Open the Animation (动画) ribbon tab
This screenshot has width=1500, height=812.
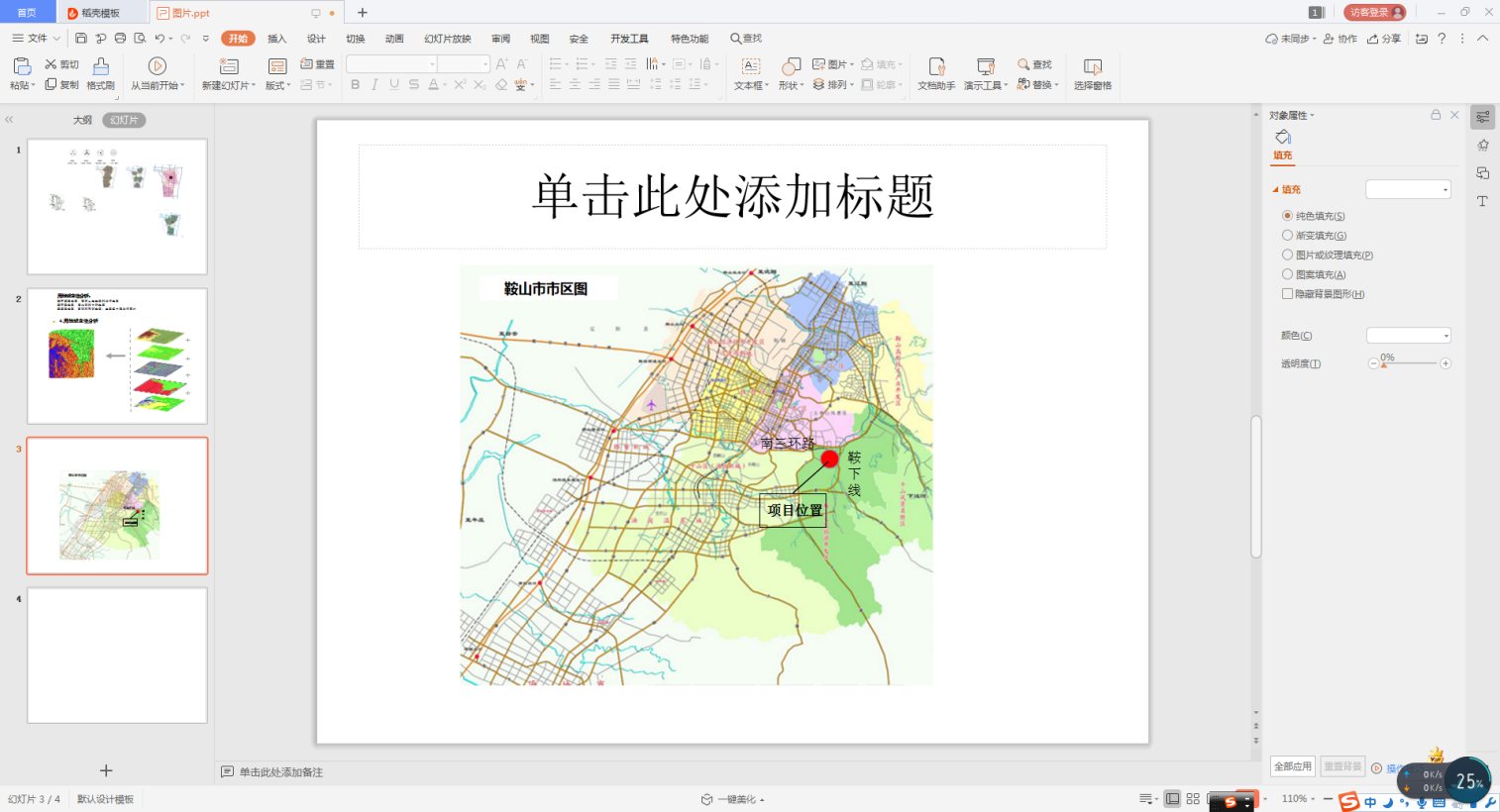394,39
